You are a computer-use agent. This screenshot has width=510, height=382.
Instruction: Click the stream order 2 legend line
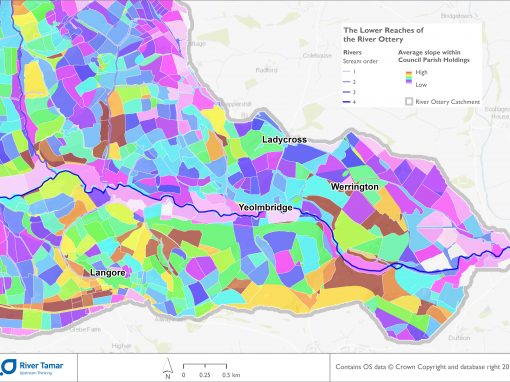coord(347,82)
